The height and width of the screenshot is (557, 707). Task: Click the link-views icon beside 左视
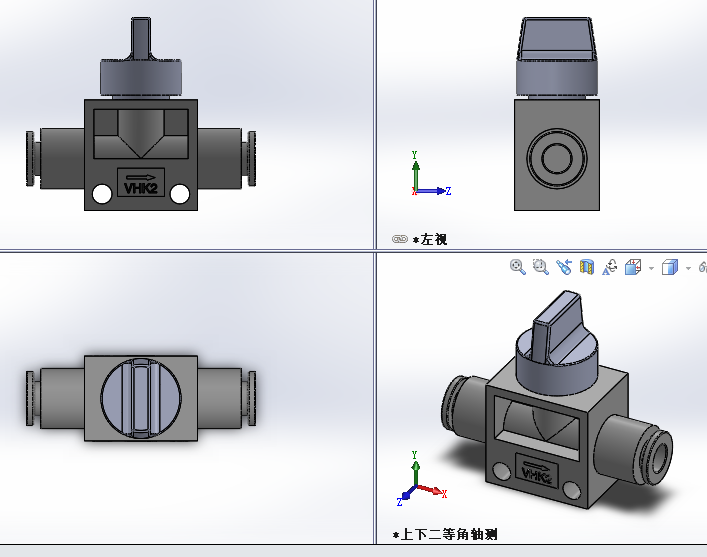coord(399,239)
